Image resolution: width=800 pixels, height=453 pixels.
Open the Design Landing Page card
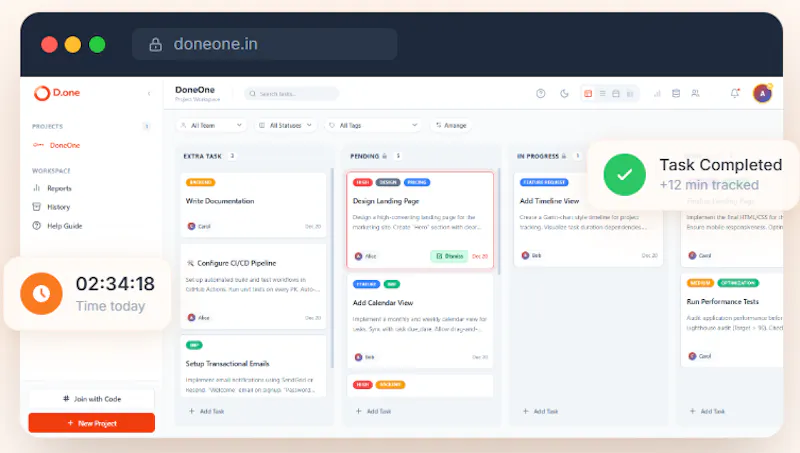pos(420,220)
